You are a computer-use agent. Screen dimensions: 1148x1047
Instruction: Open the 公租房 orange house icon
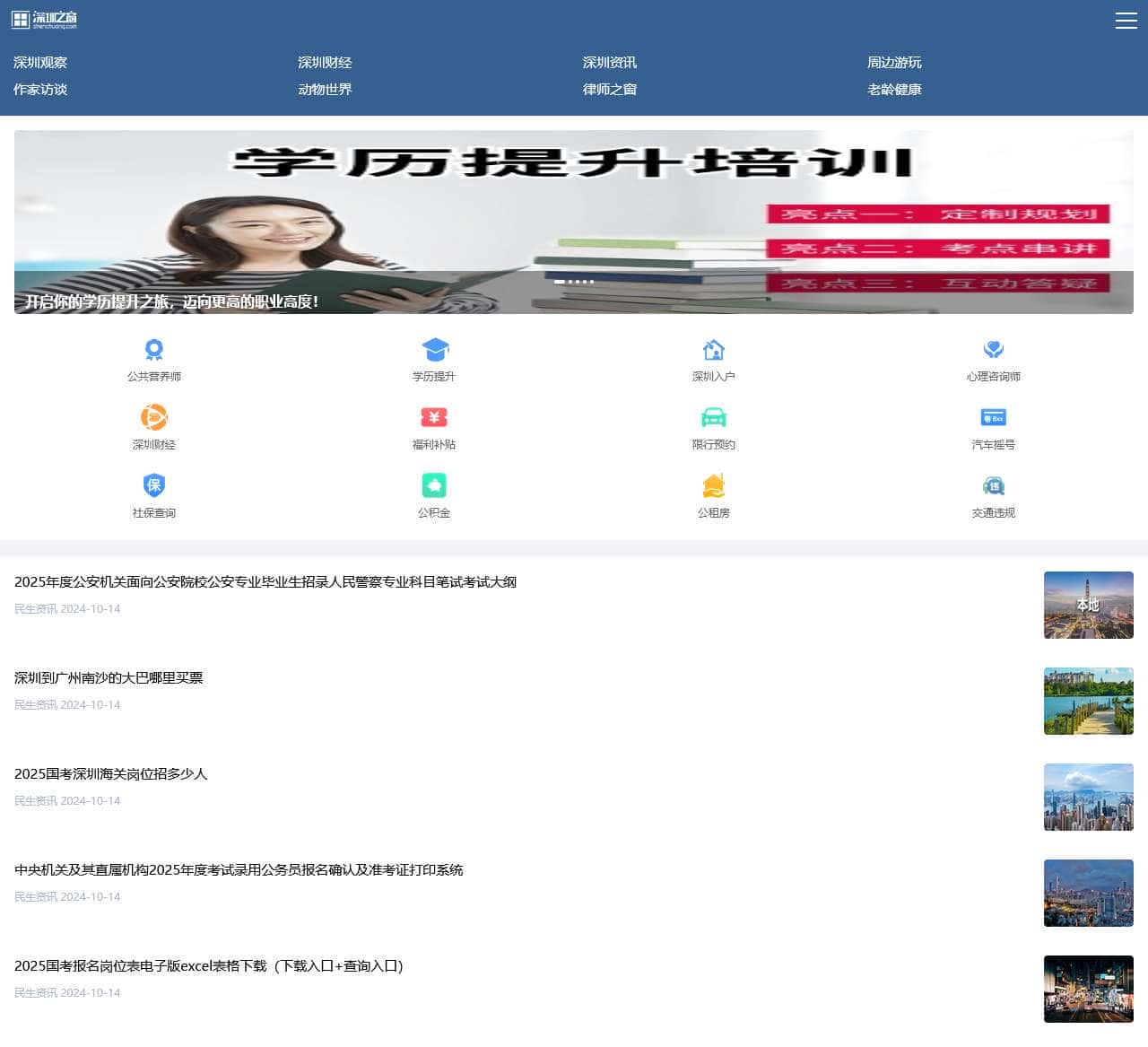(714, 486)
